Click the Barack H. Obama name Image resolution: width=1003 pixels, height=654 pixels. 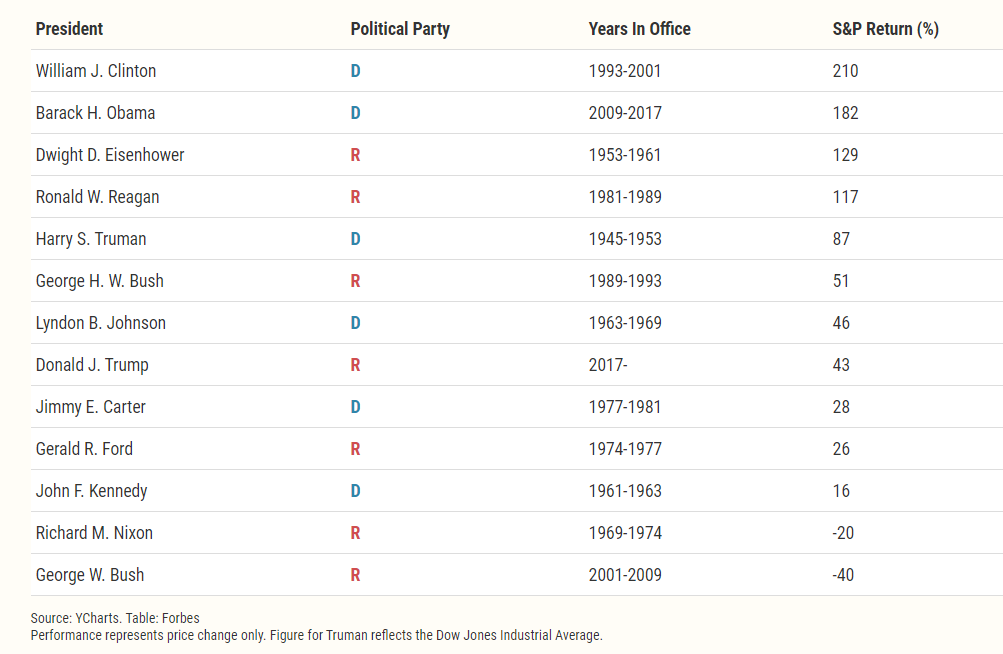pyautogui.click(x=95, y=113)
